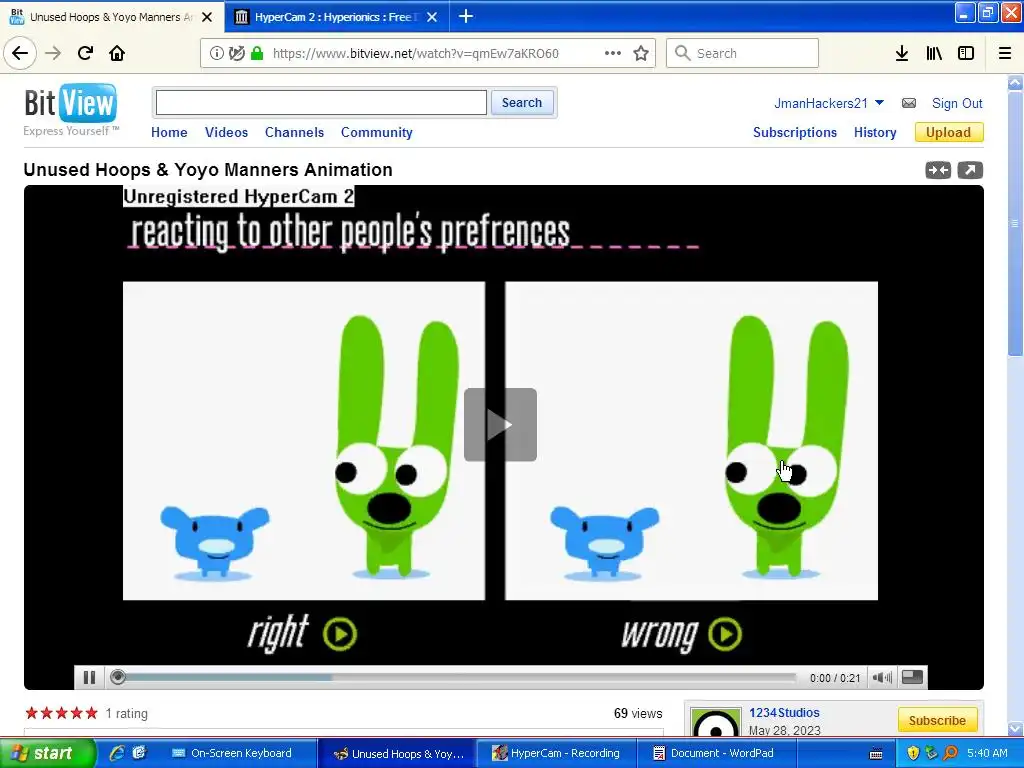Click the seek bar's round playhead knob
The image size is (1024, 768).
click(x=118, y=677)
